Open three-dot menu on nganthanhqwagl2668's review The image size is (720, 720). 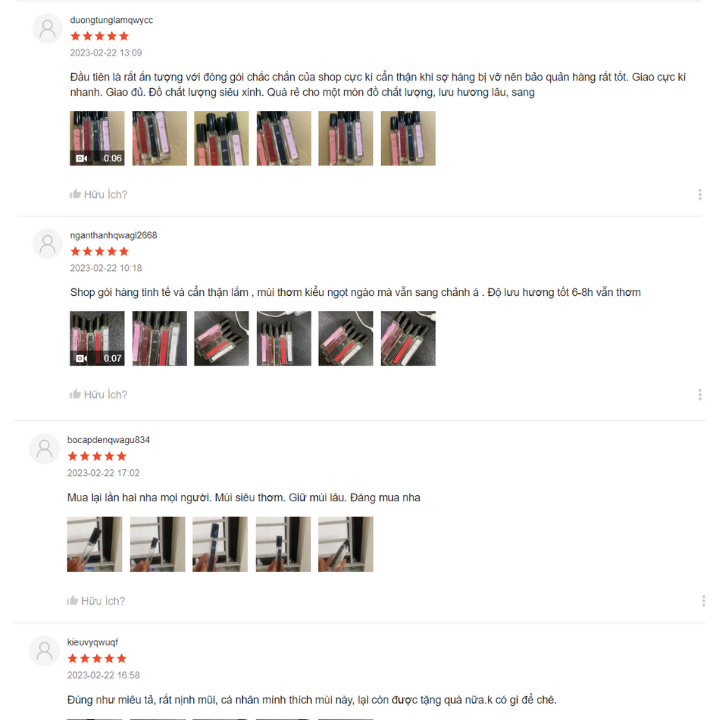(700, 394)
